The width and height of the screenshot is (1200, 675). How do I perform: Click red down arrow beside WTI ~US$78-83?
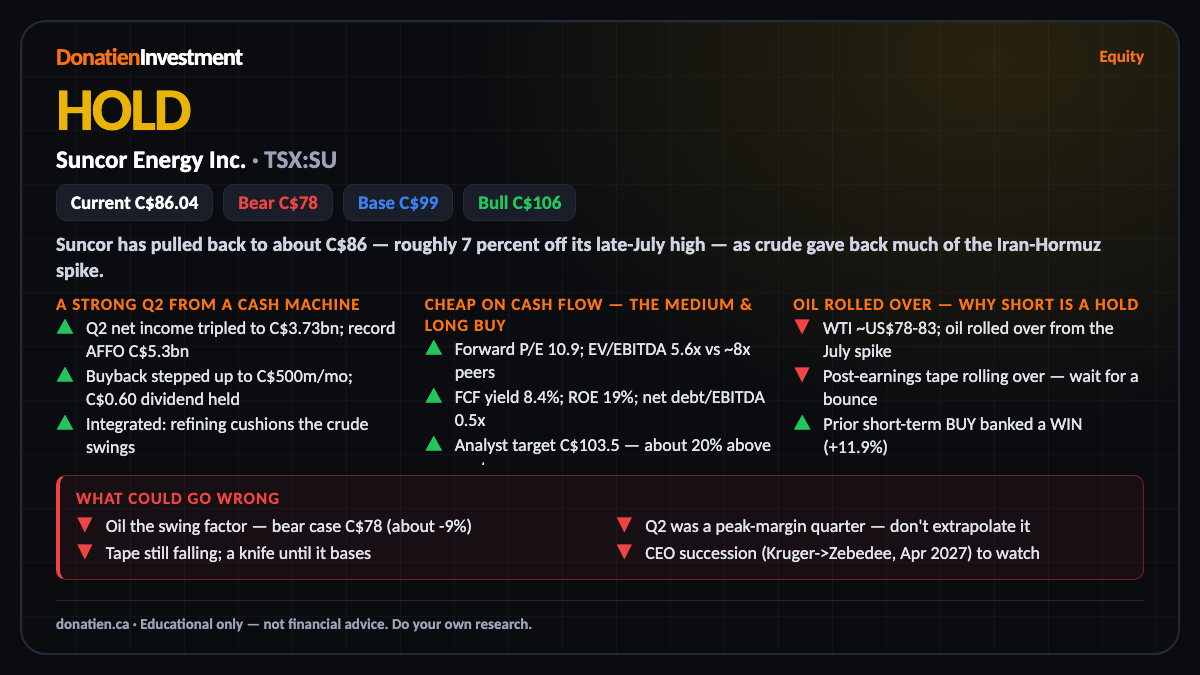click(801, 328)
